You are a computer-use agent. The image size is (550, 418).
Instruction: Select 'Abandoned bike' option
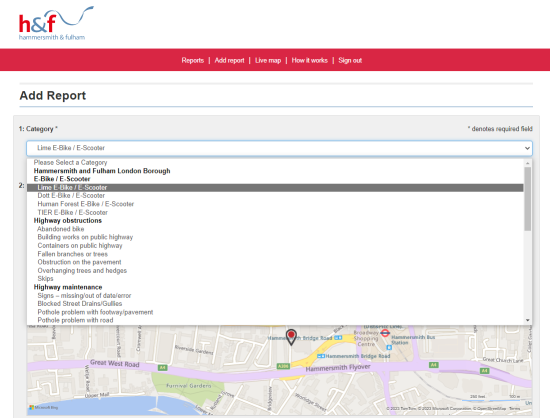tap(275, 229)
